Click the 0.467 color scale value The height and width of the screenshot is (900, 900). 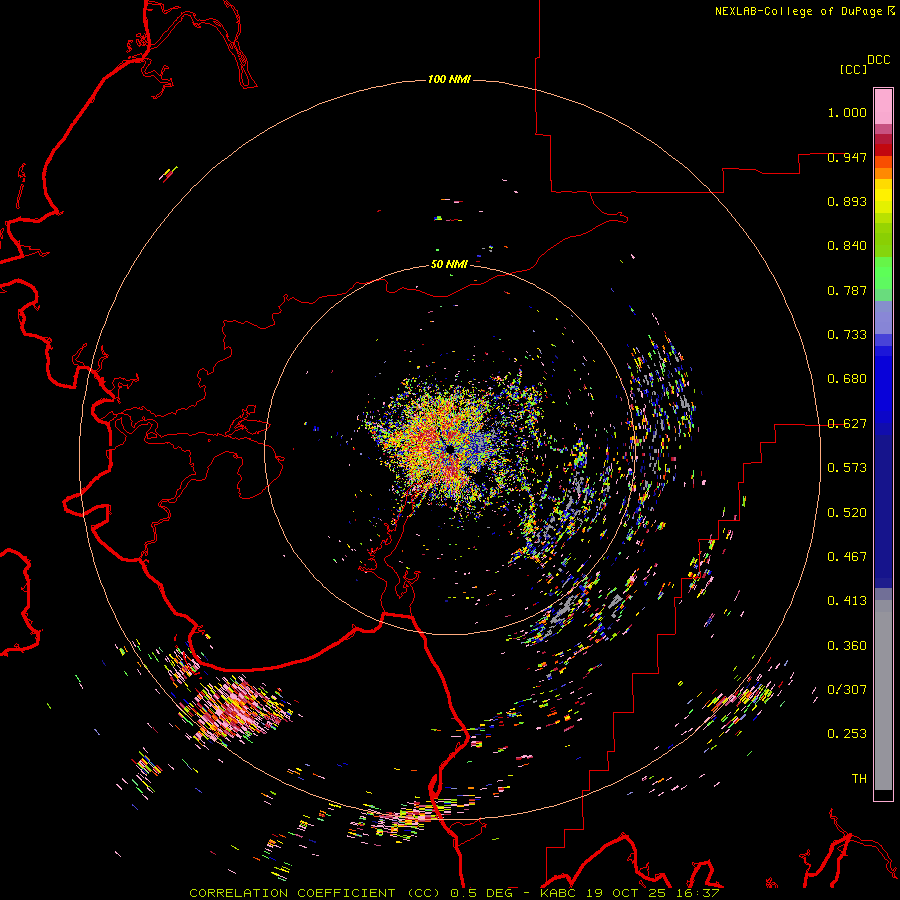847,557
